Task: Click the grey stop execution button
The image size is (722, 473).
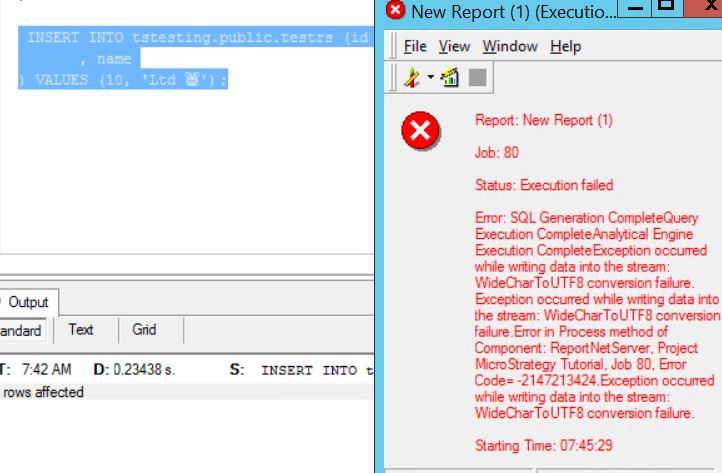Action: click(x=477, y=77)
